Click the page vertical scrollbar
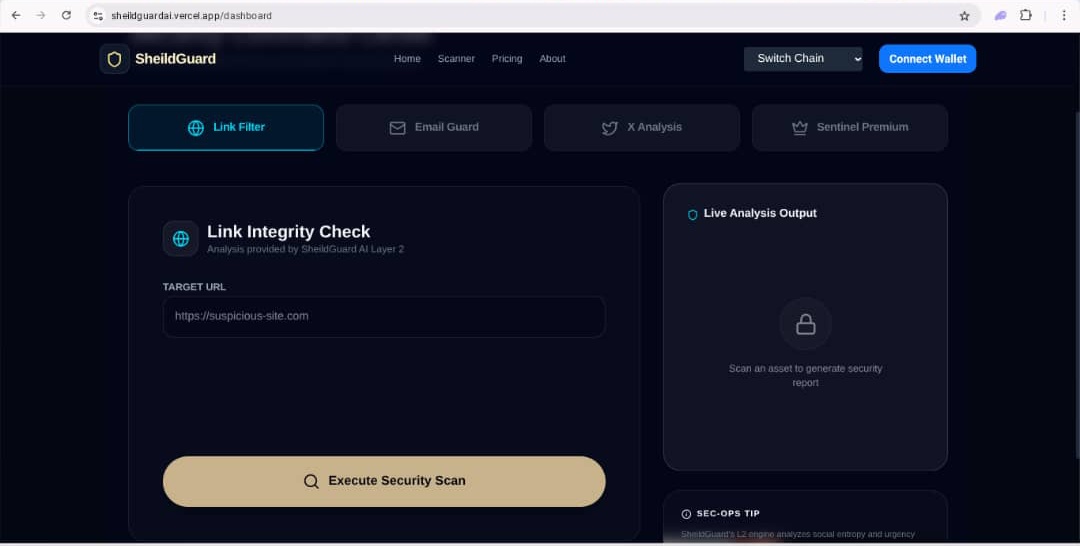1080x546 pixels. (x=1076, y=286)
